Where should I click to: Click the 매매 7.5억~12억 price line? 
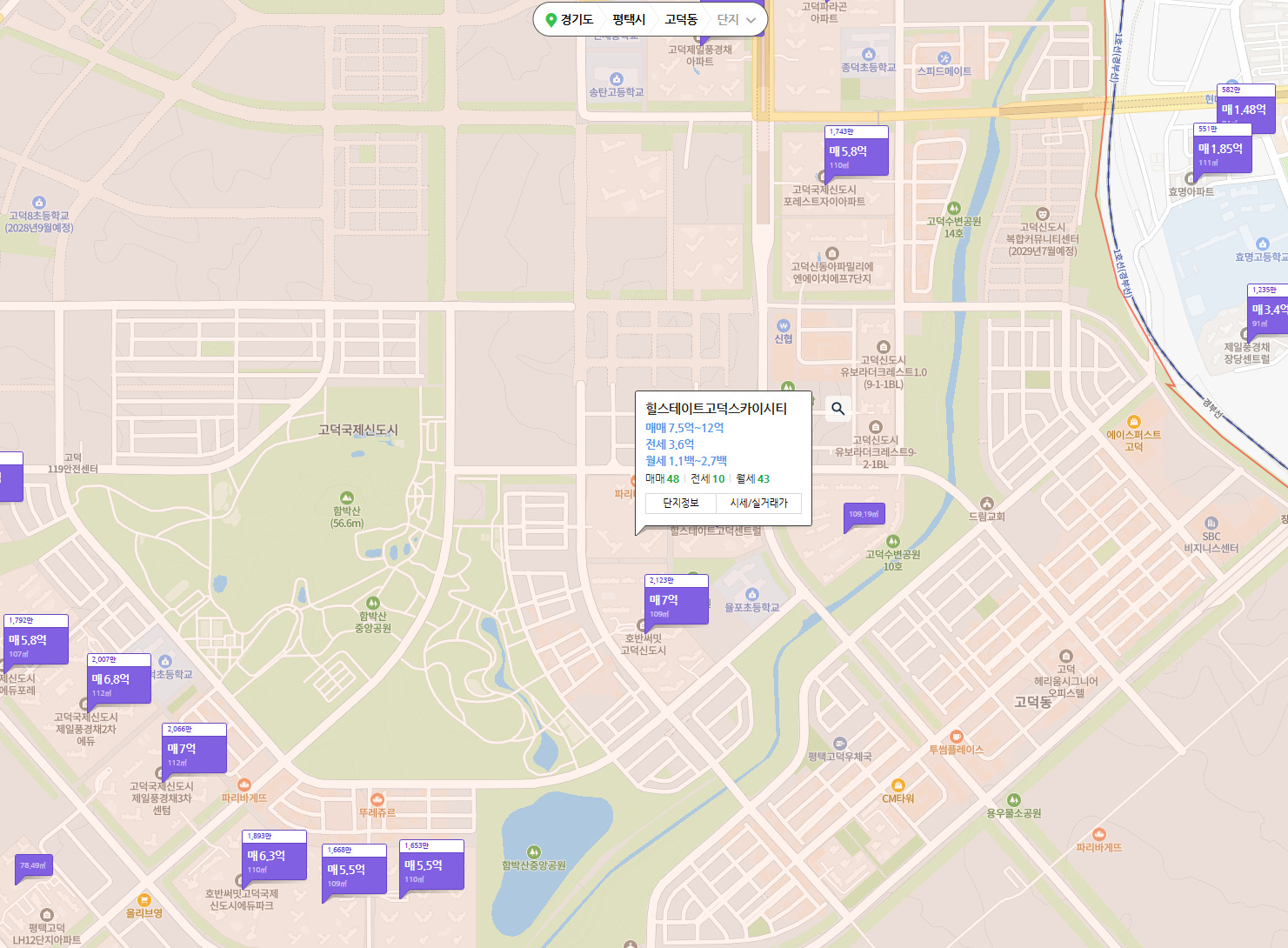(x=684, y=428)
